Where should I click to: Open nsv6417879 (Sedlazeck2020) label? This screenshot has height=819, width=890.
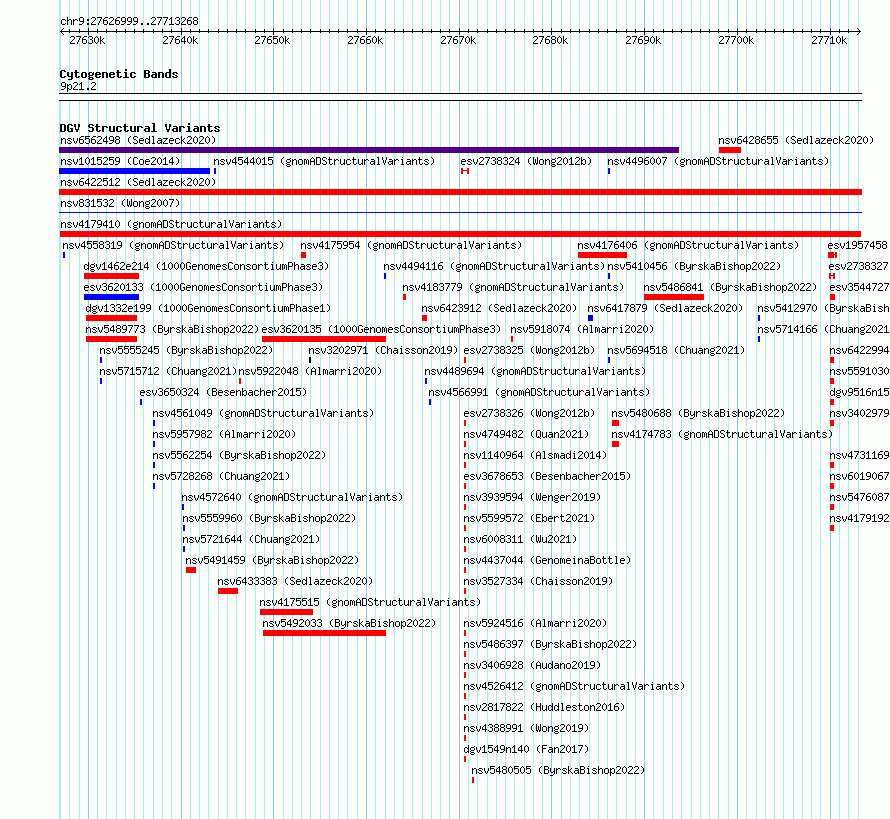[x=665, y=308]
